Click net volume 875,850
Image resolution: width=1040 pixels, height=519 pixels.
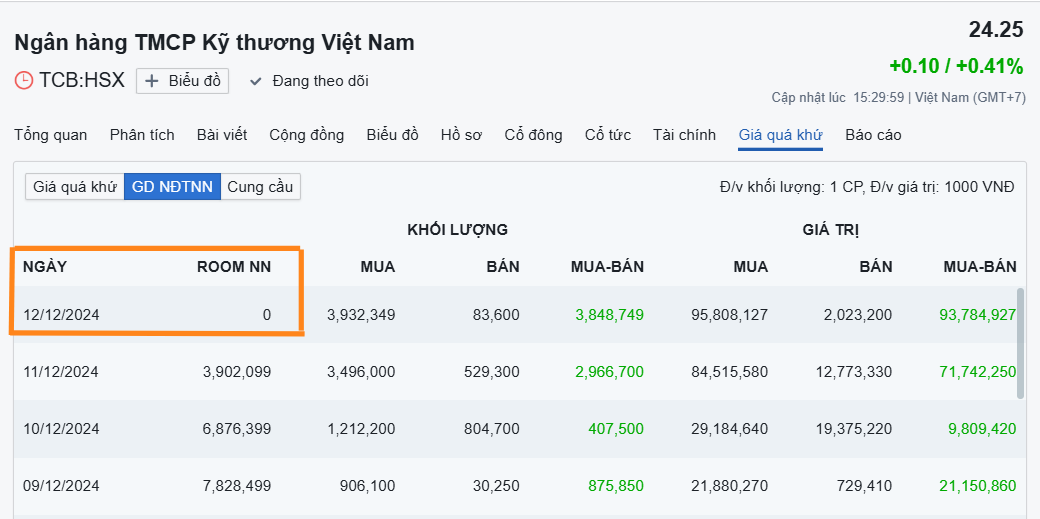(x=616, y=486)
